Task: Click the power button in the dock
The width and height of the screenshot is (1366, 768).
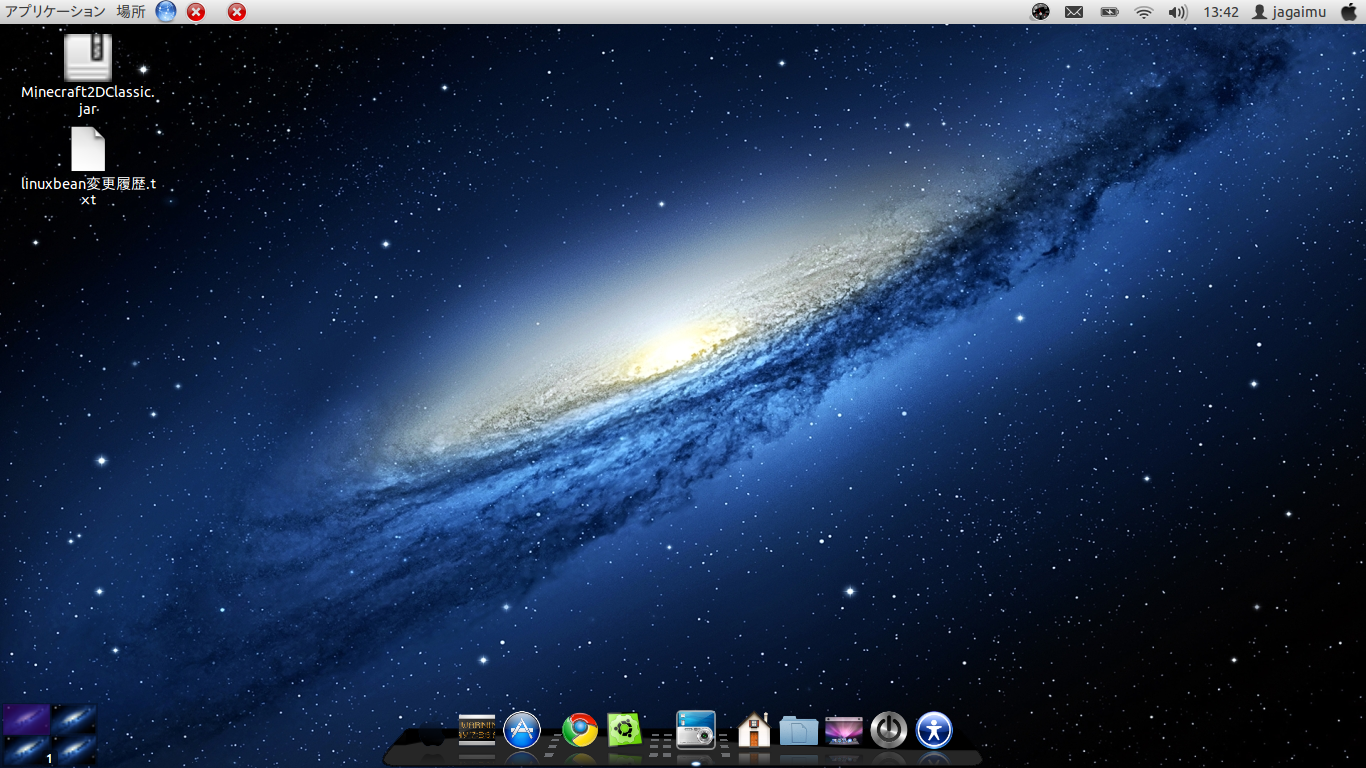Action: [888, 730]
